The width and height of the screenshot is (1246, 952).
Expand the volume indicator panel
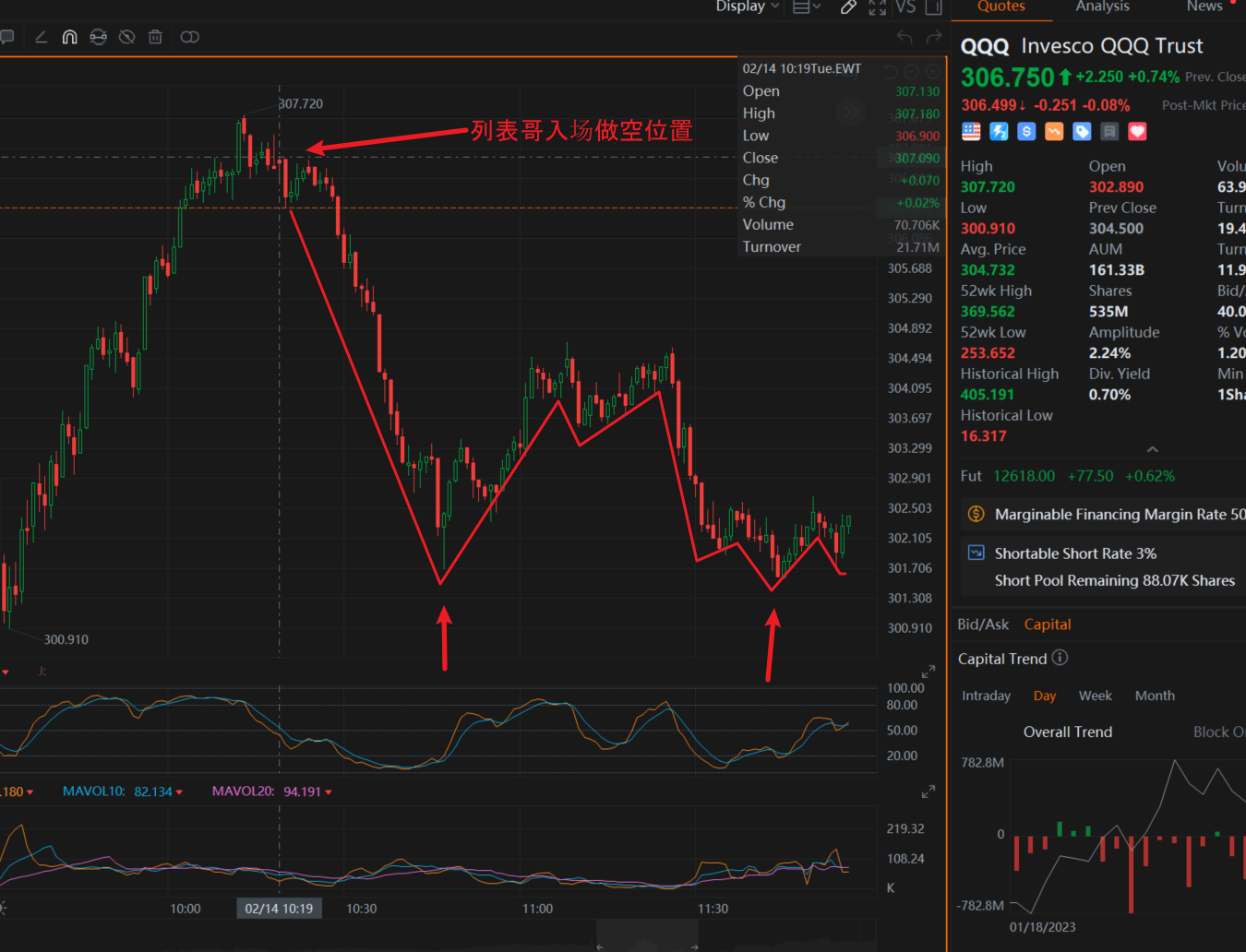pos(929,791)
